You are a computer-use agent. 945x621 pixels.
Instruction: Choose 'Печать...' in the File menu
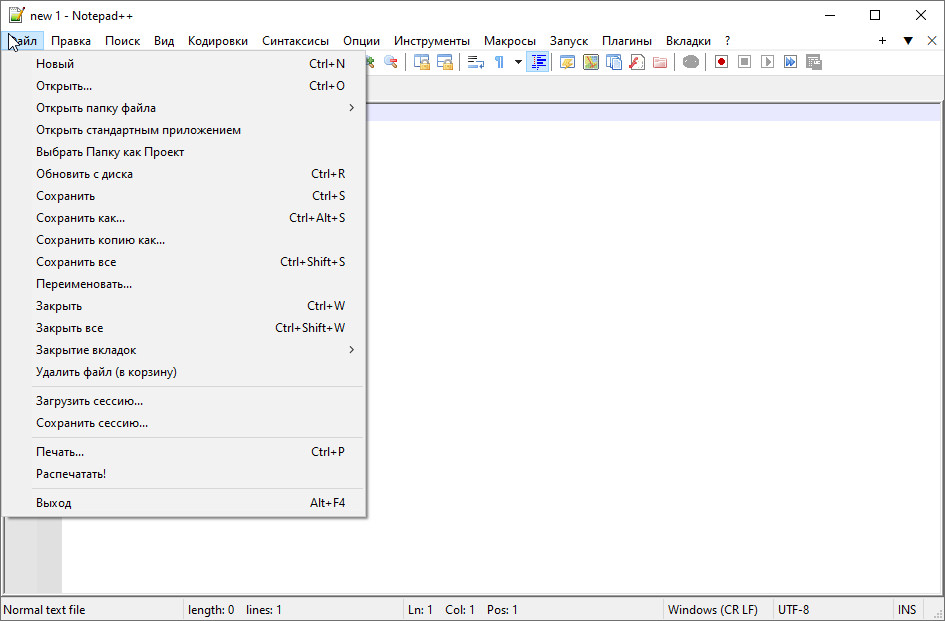[x=60, y=452]
